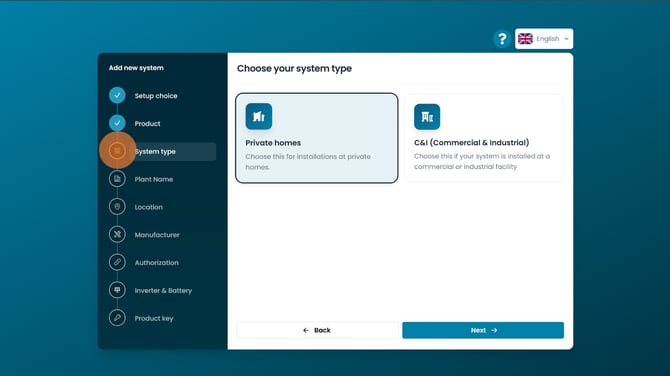Open the English language dropdown
670x376 pixels.
pos(544,39)
